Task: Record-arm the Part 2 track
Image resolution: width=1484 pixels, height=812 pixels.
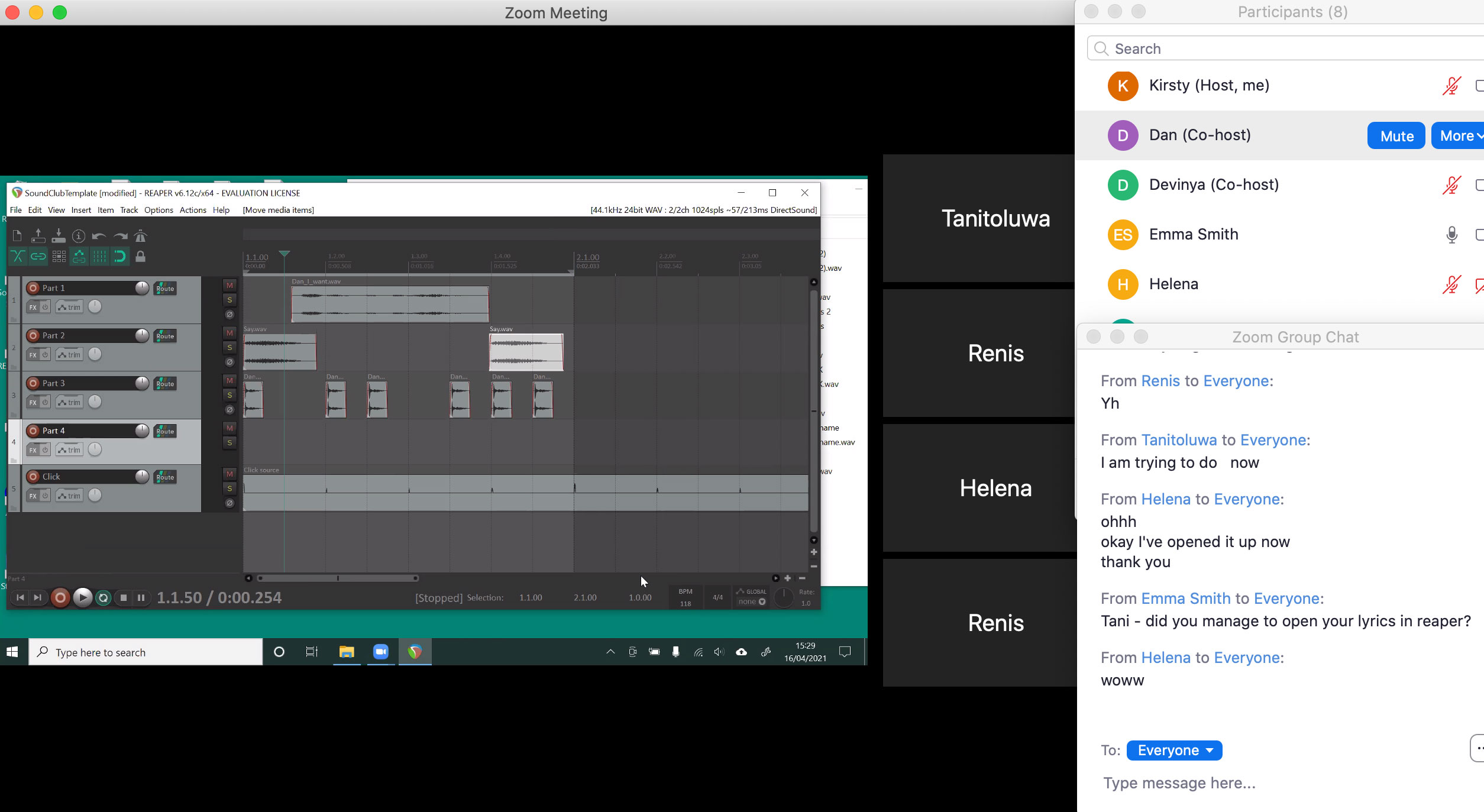Action: [x=33, y=335]
